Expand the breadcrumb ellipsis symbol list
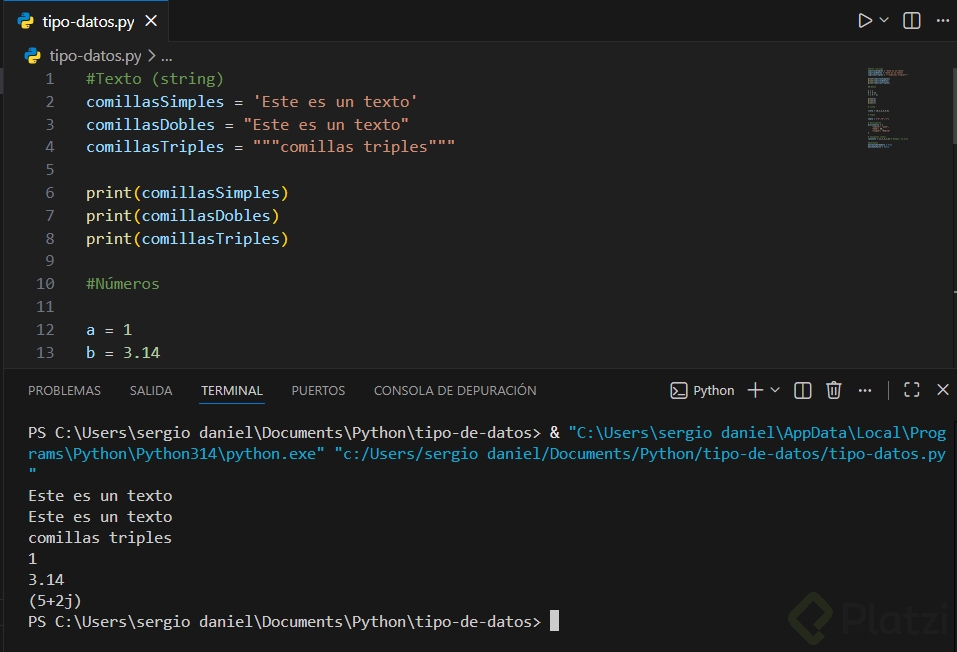Screen dimensions: 957x652 [167, 57]
